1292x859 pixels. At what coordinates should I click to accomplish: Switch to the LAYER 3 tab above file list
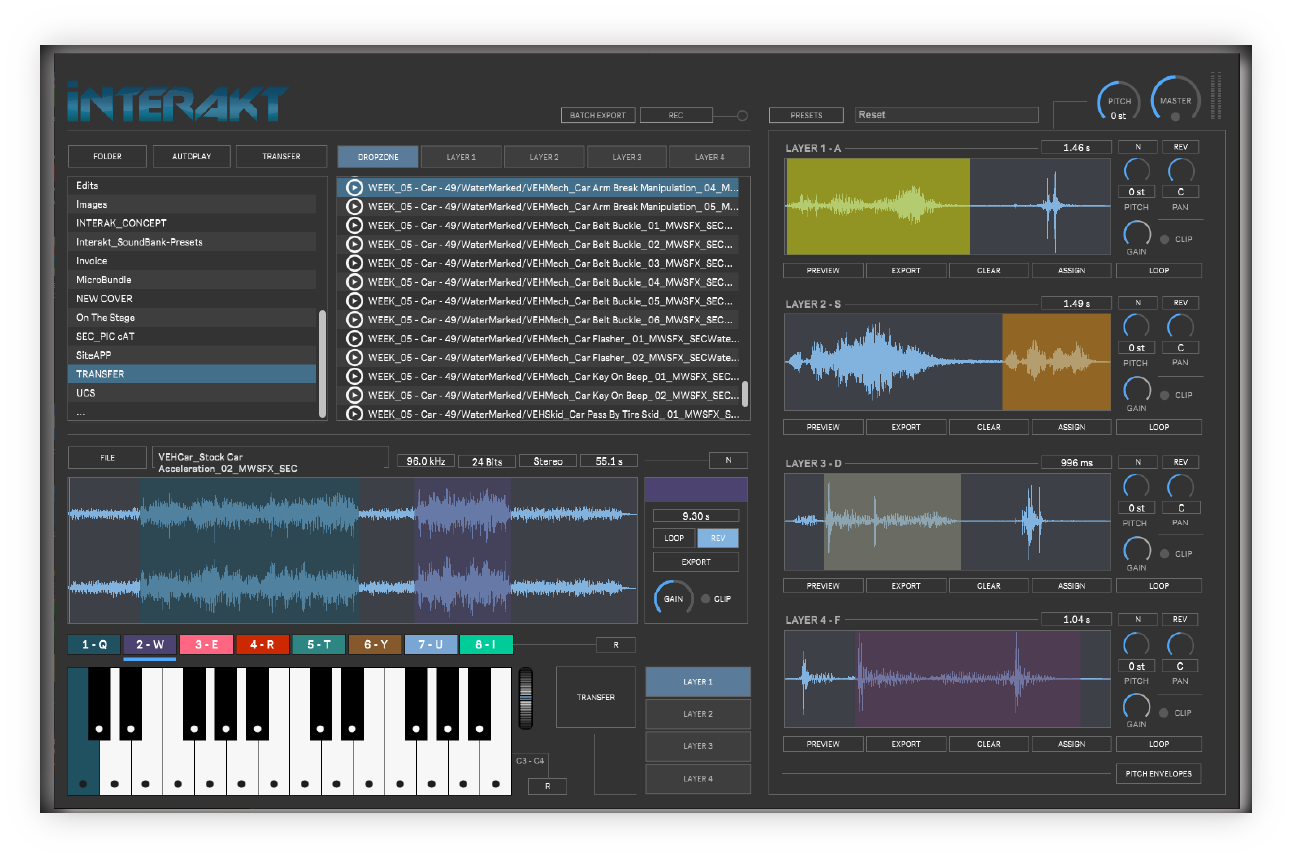point(626,157)
